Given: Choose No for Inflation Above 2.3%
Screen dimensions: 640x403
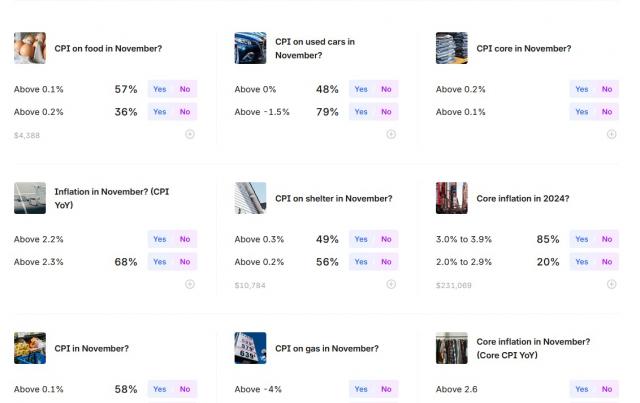Looking at the screenshot, I should tap(185, 262).
